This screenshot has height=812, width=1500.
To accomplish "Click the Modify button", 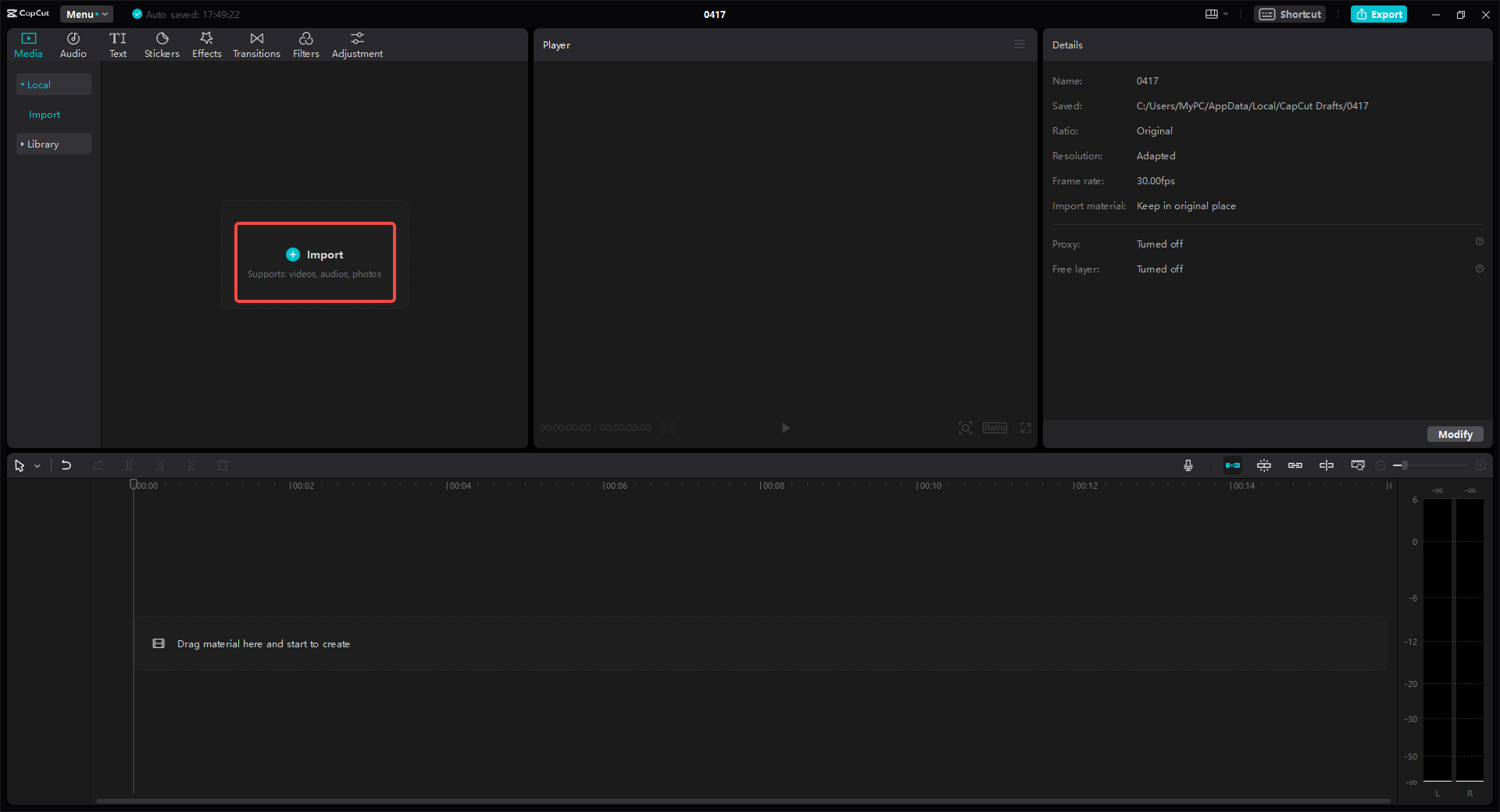I will (1455, 434).
